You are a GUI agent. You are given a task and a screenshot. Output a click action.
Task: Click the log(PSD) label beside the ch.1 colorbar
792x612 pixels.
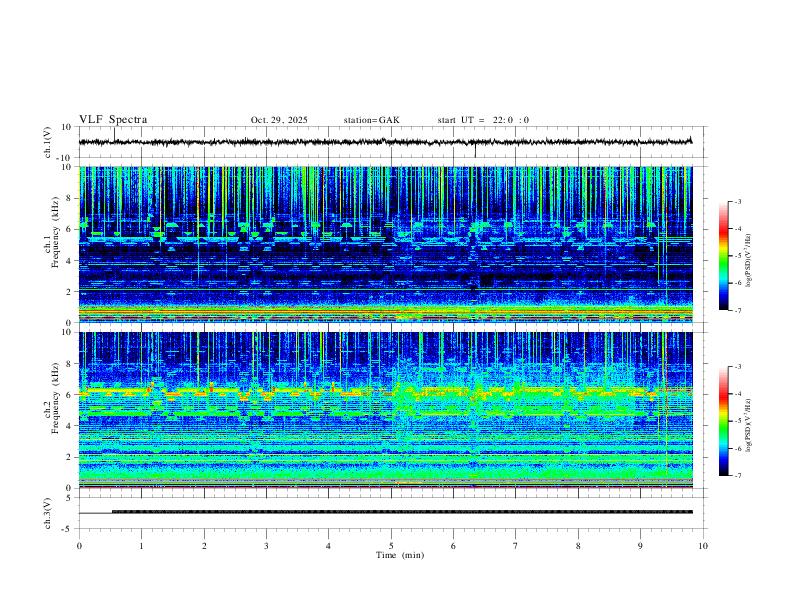749,261
